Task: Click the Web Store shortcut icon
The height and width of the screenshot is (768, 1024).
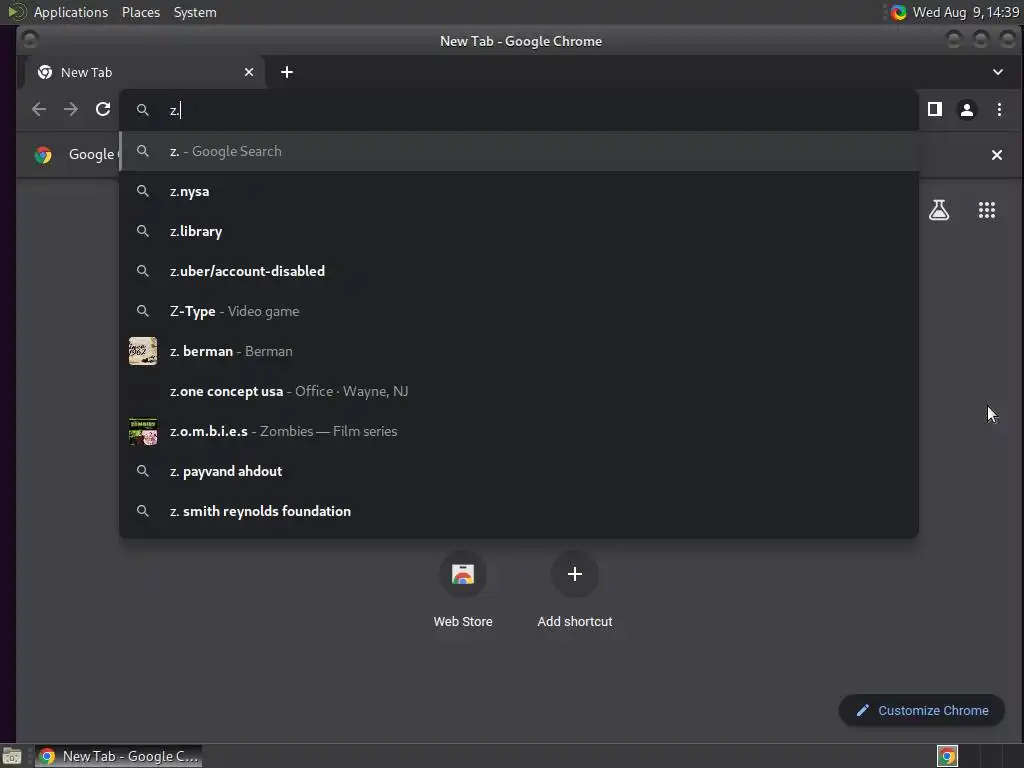Action: coord(463,574)
